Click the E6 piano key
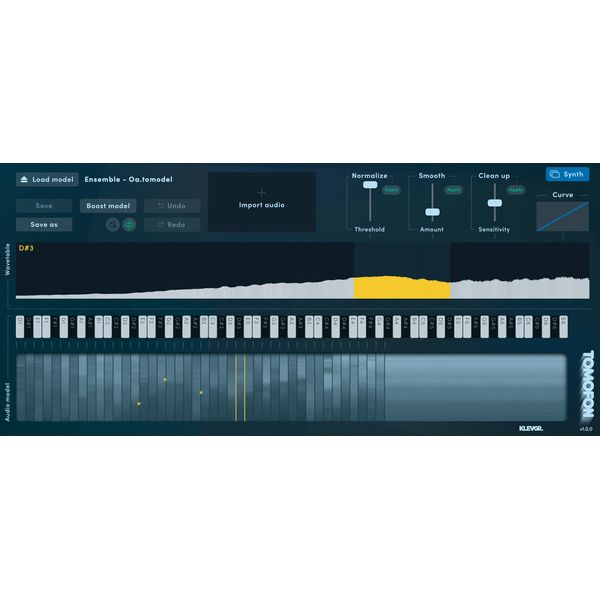 563,327
